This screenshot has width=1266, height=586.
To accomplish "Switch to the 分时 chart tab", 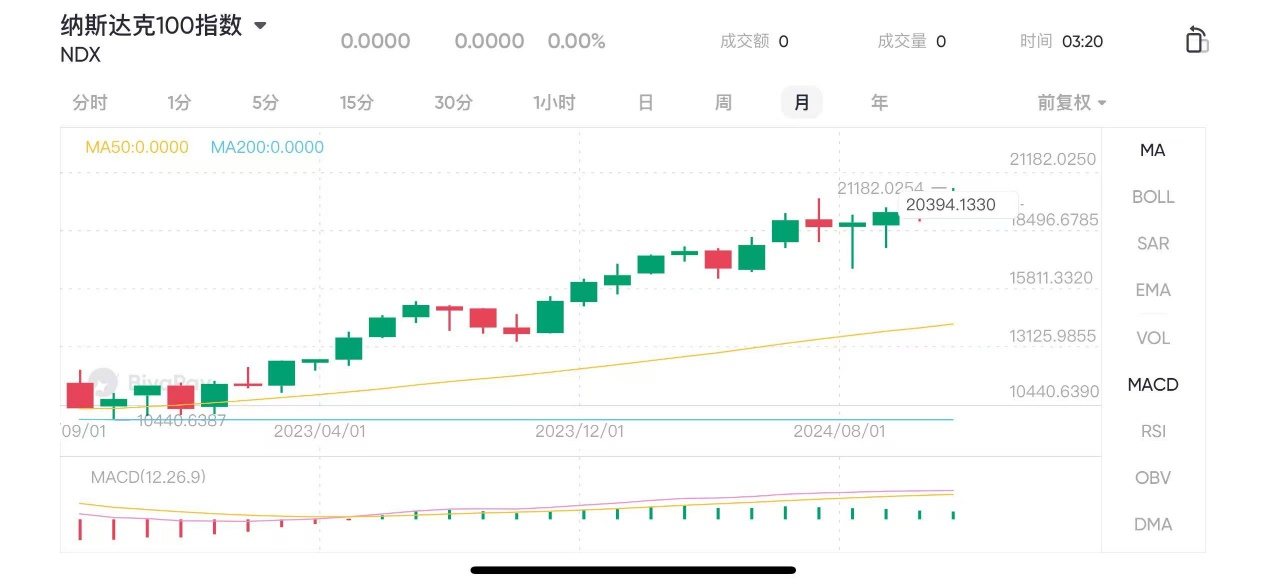I will click(90, 102).
